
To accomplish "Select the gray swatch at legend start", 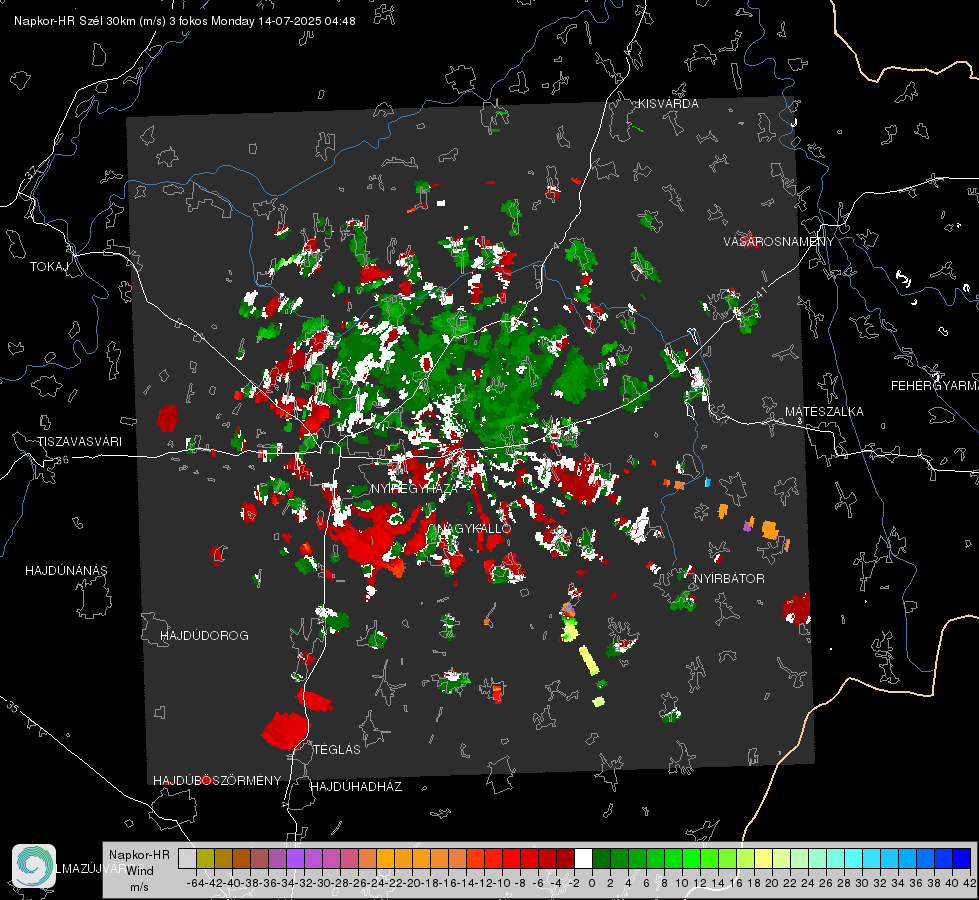I will pos(187,859).
